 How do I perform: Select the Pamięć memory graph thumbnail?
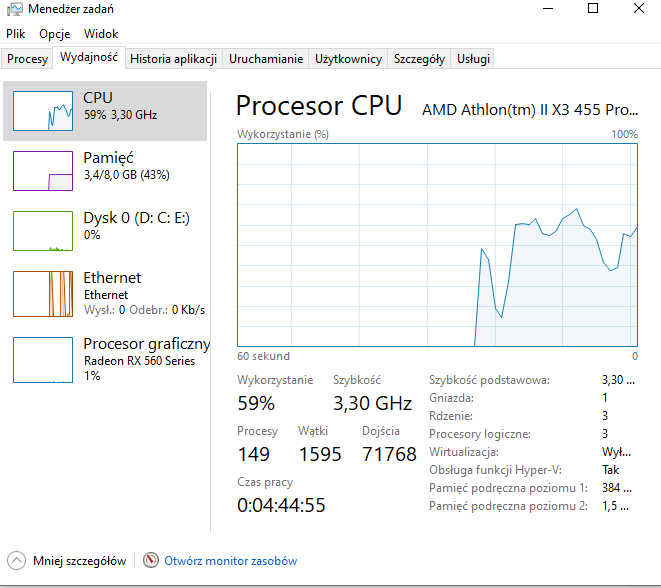[x=43, y=171]
